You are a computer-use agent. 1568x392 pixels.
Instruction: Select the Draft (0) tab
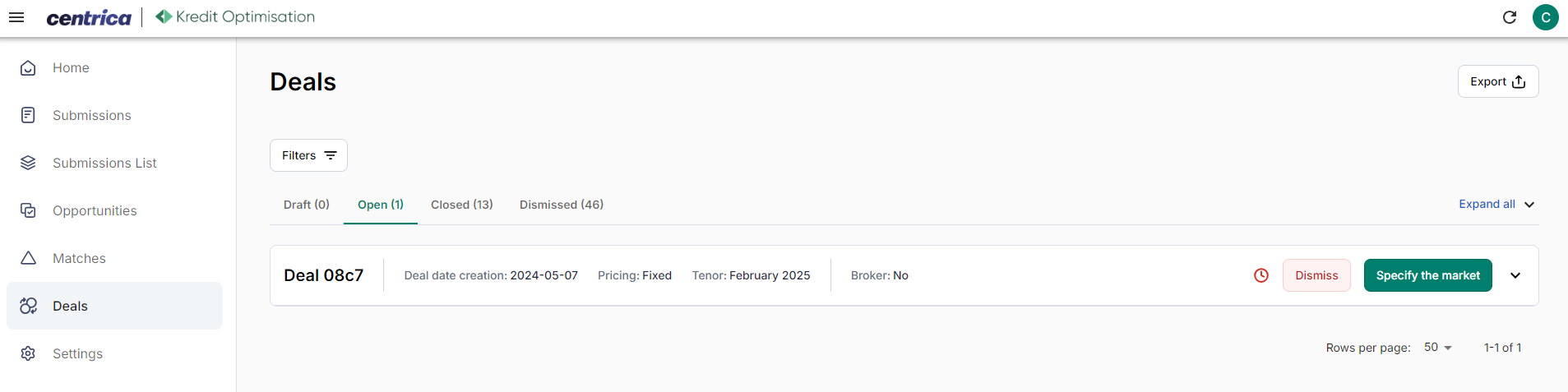pos(307,205)
